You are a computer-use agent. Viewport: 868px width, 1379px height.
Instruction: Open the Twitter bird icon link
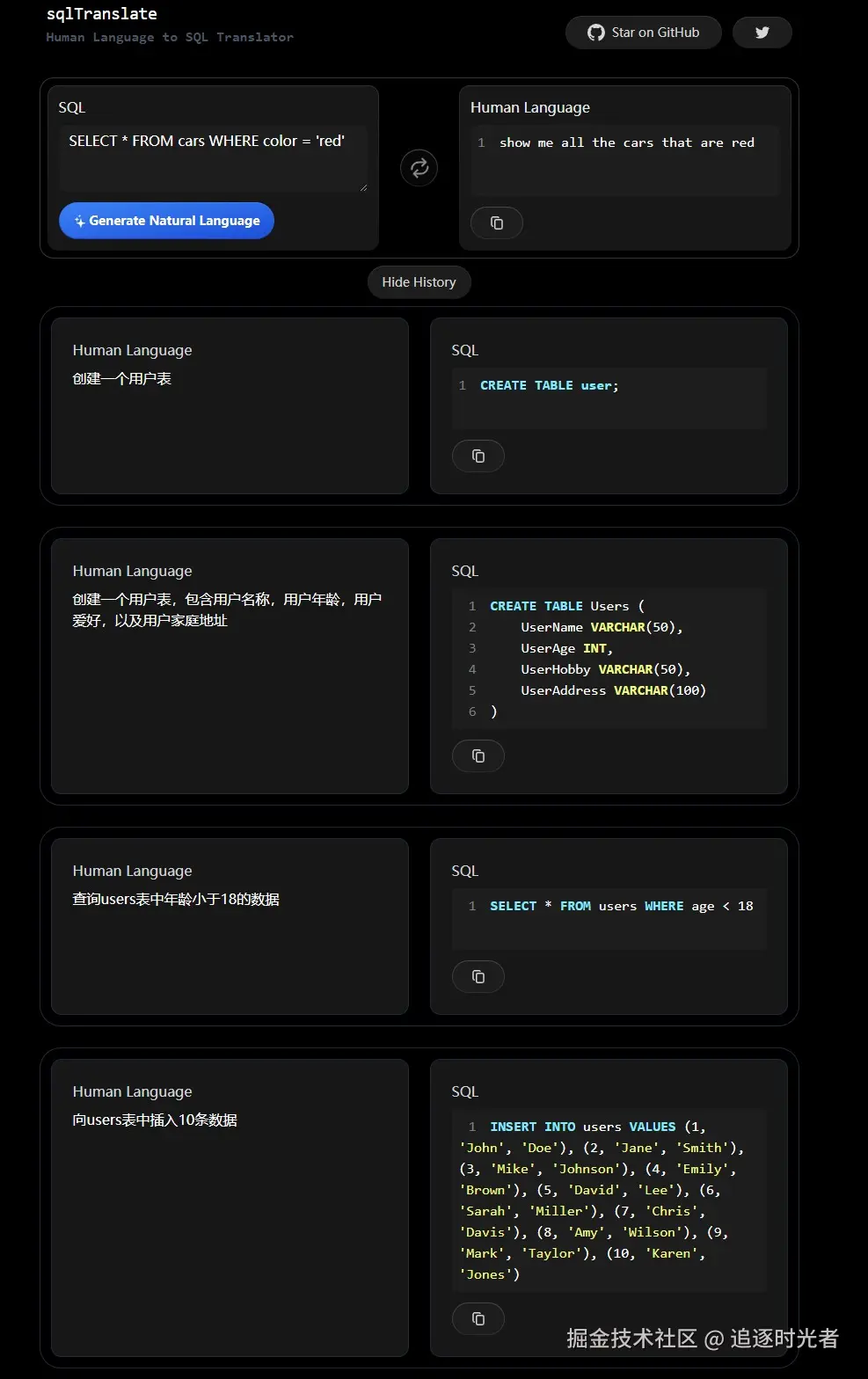pos(762,33)
